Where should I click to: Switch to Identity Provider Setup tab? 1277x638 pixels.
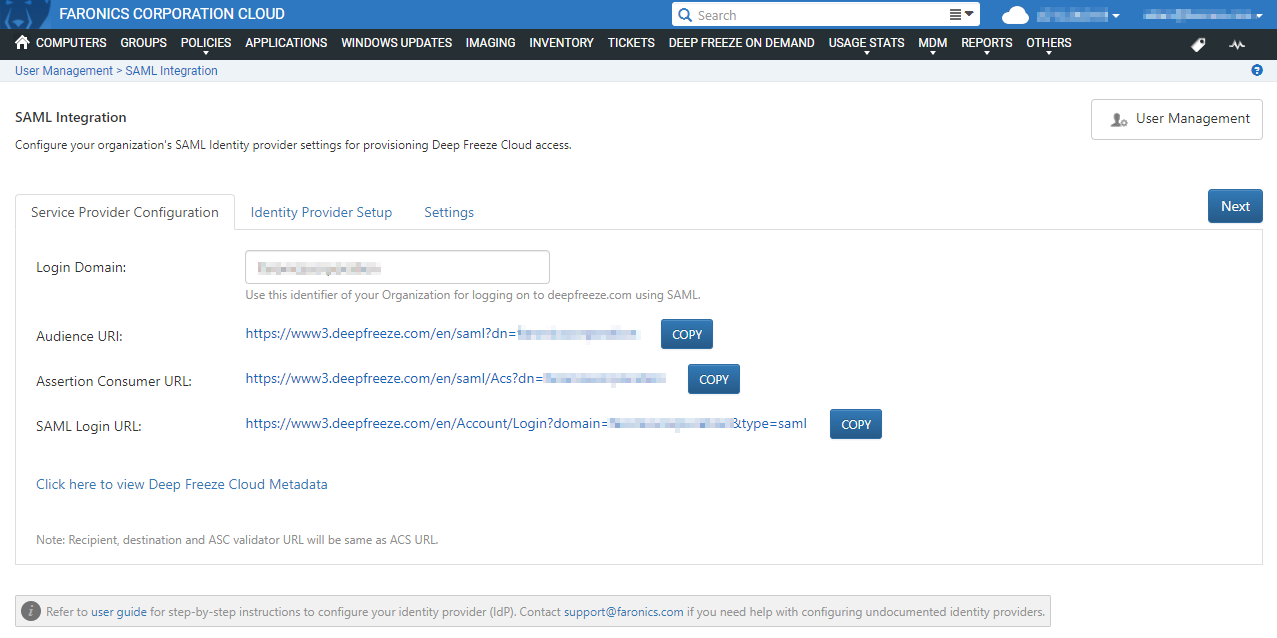coord(321,212)
